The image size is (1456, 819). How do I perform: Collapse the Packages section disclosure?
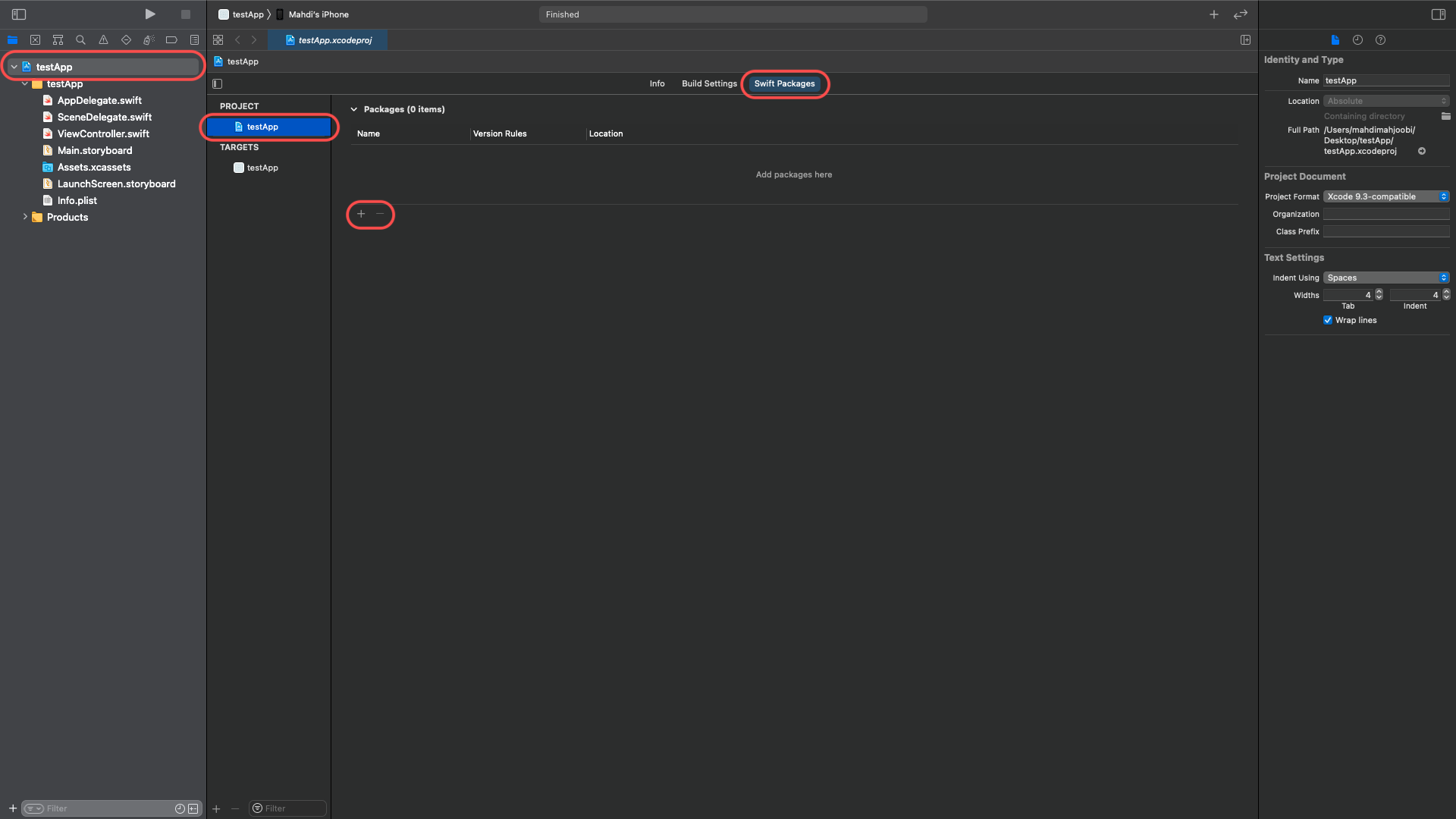point(353,109)
